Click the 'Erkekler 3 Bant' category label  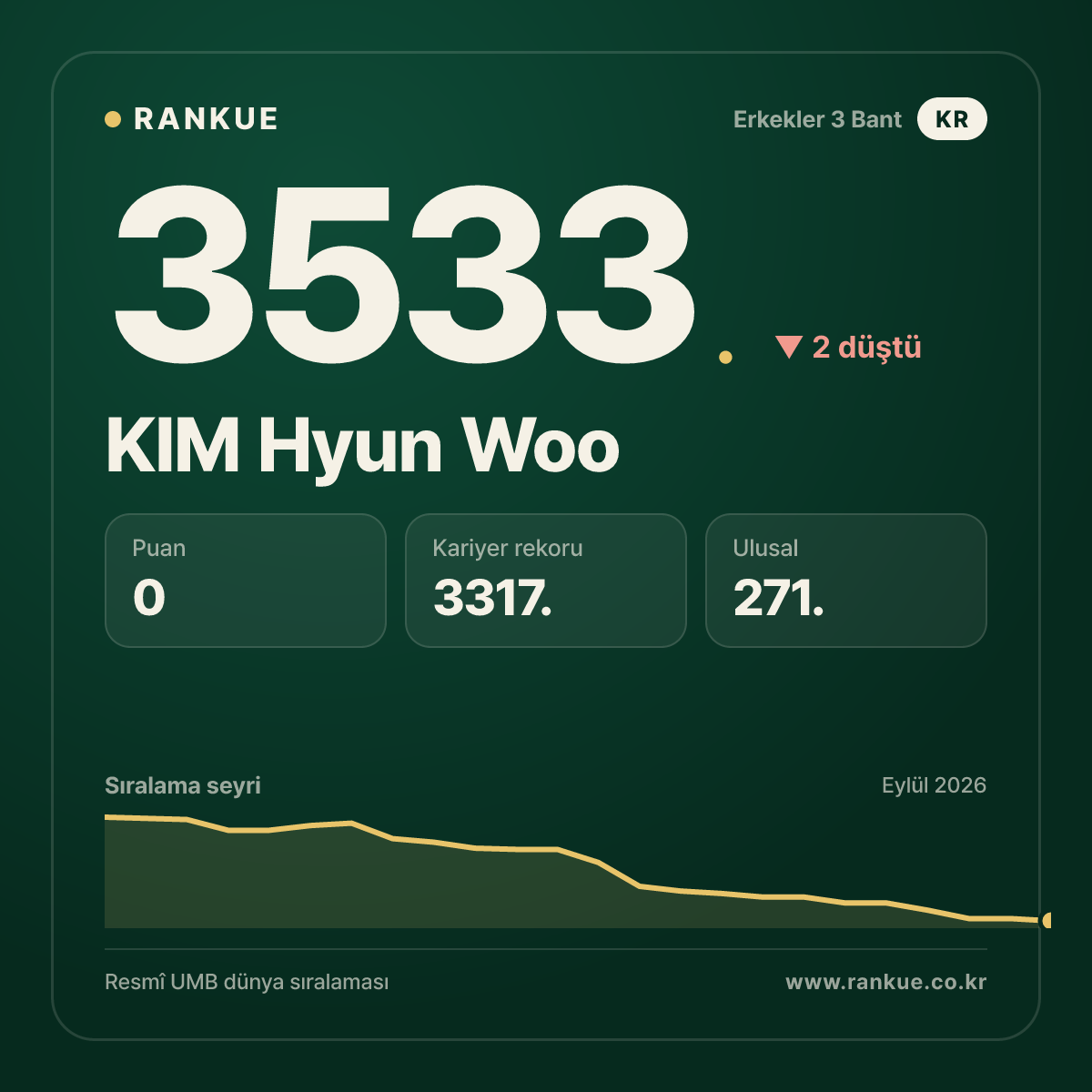[817, 119]
